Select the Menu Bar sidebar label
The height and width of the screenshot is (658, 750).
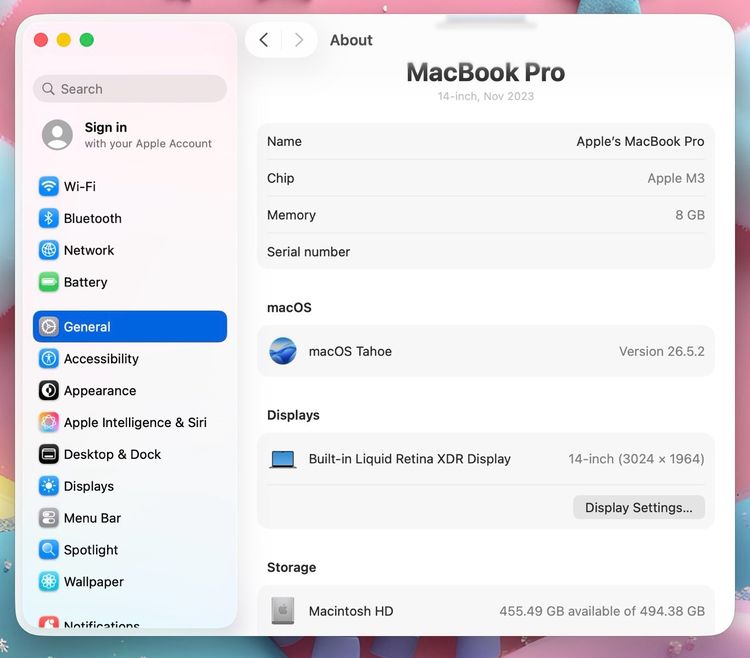pyautogui.click(x=92, y=518)
